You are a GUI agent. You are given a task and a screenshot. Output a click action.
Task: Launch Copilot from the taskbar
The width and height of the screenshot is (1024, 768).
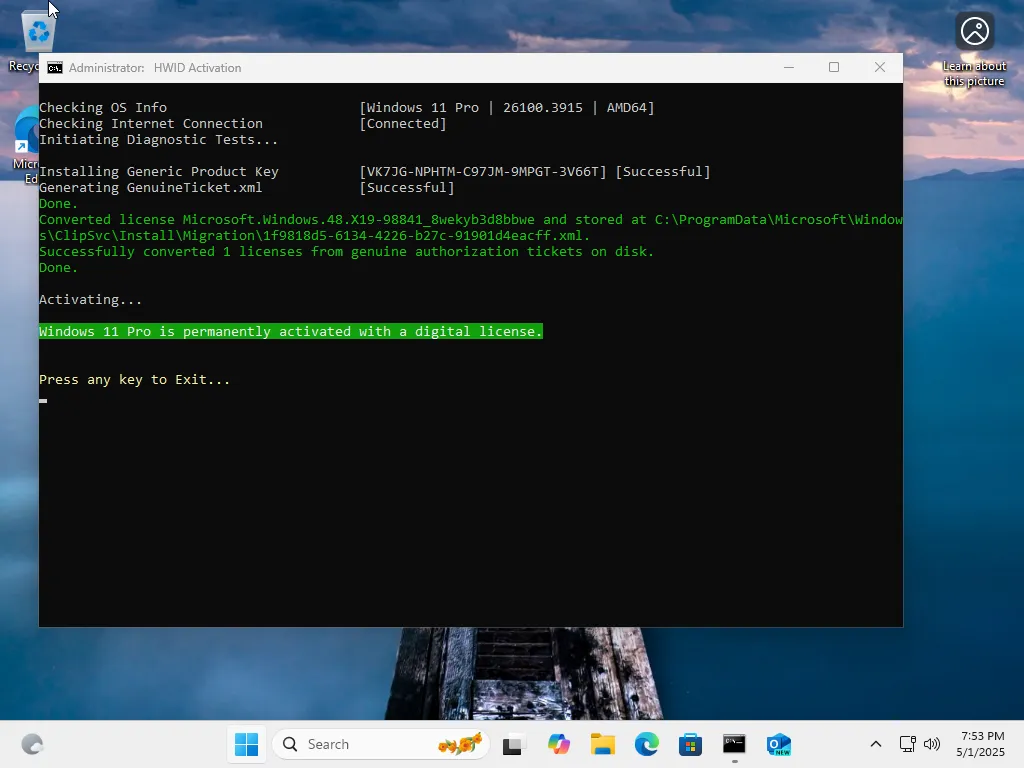pos(558,744)
